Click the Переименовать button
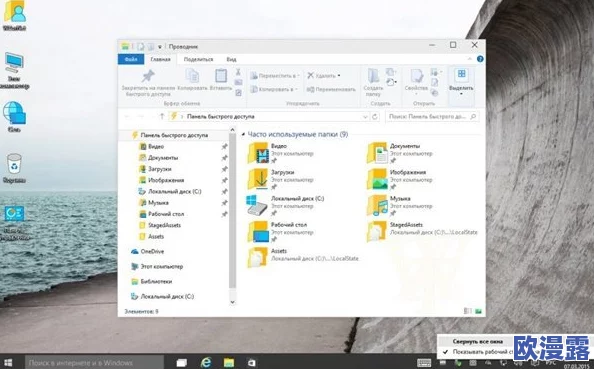The image size is (594, 369). click(331, 89)
